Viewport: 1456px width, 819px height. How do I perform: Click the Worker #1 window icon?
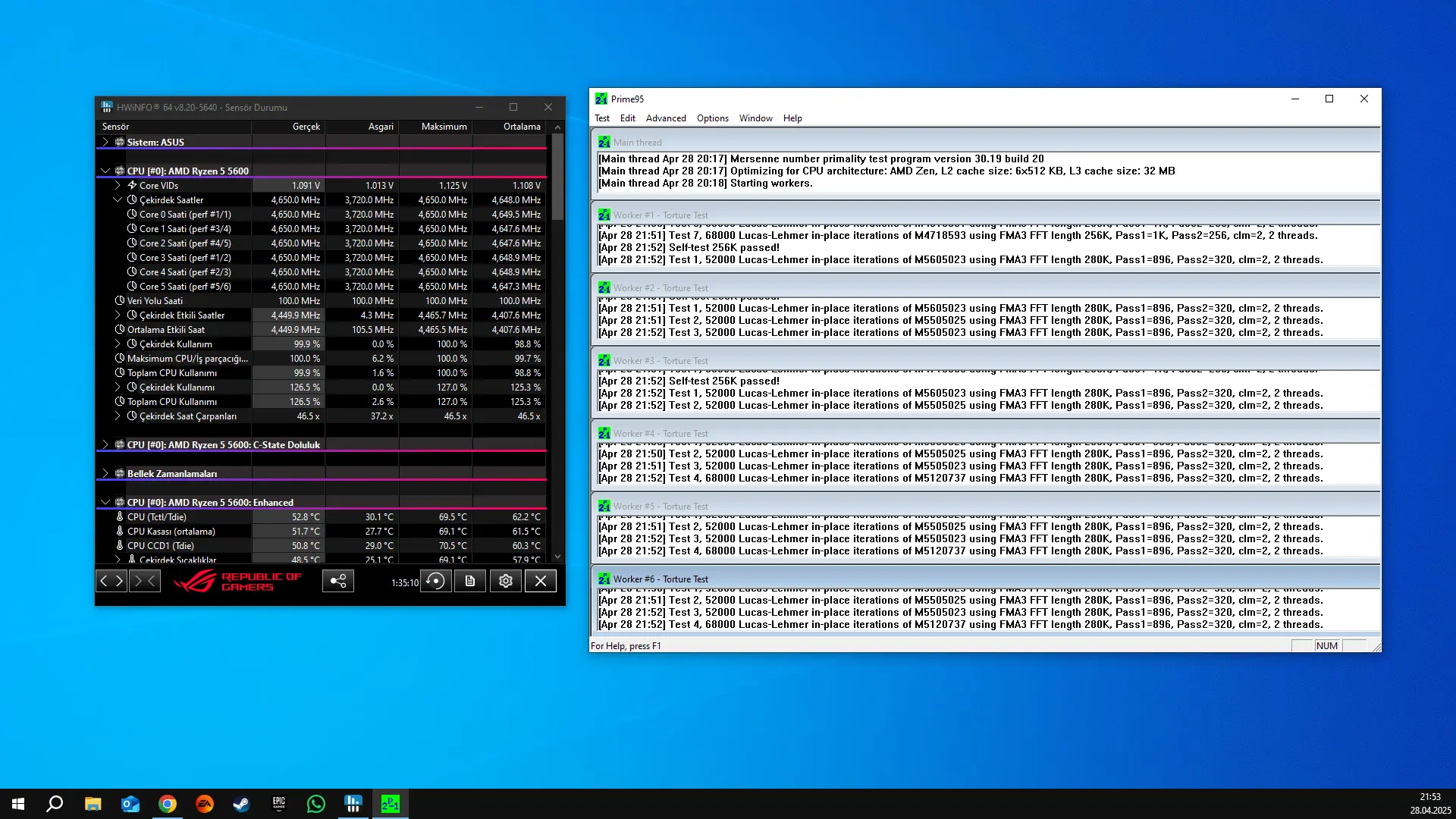604,215
